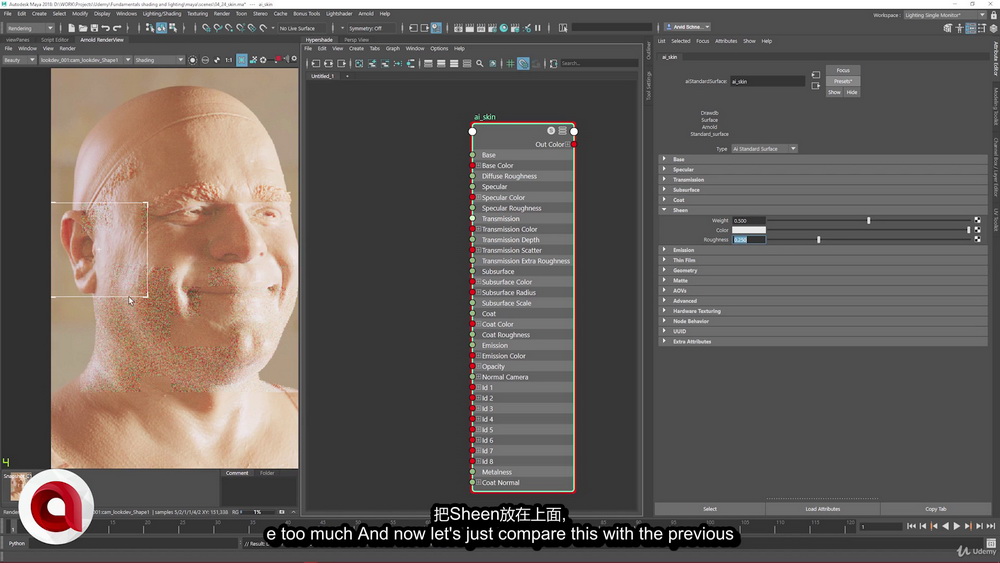Click Hypershade output connections icon
This screenshot has height=563, width=1000.
pyautogui.click(x=342, y=64)
